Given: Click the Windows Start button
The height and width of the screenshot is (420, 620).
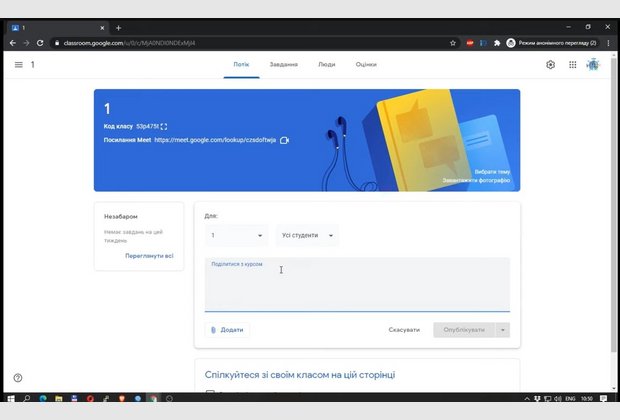Looking at the screenshot, I should coord(11,398).
